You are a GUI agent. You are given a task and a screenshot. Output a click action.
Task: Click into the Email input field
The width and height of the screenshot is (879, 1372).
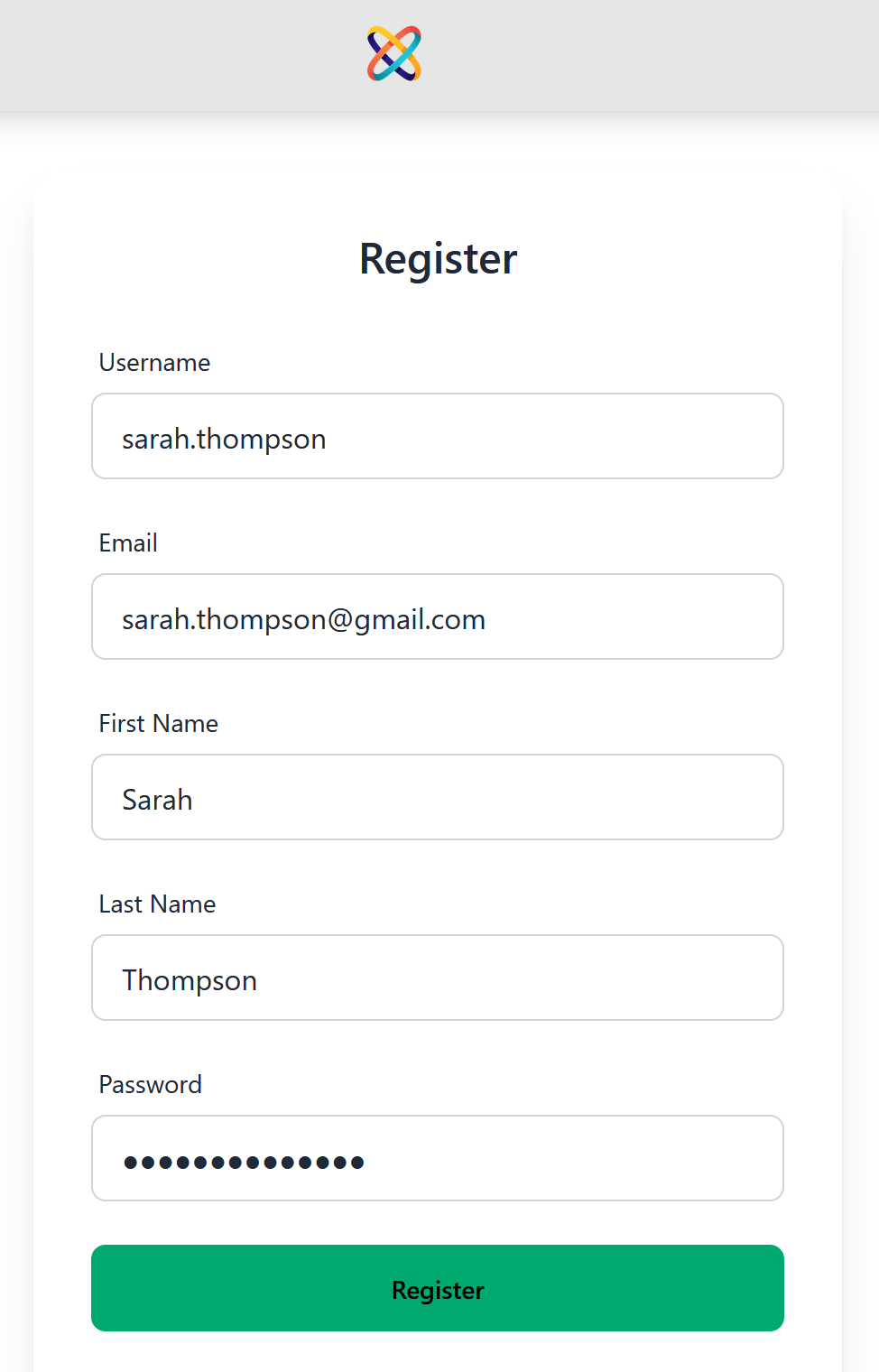pyautogui.click(x=632, y=617)
